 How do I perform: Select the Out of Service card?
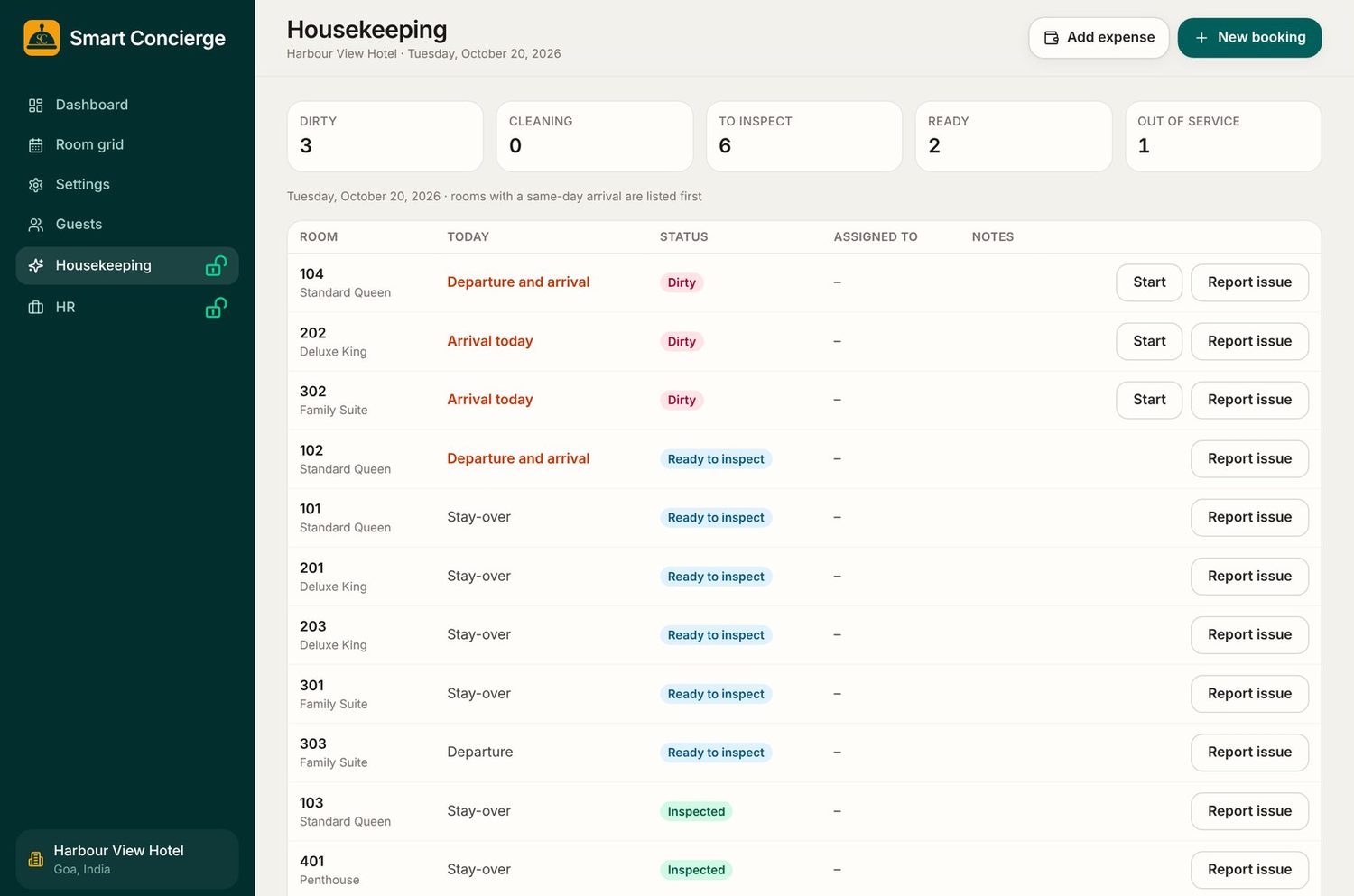[1223, 136]
